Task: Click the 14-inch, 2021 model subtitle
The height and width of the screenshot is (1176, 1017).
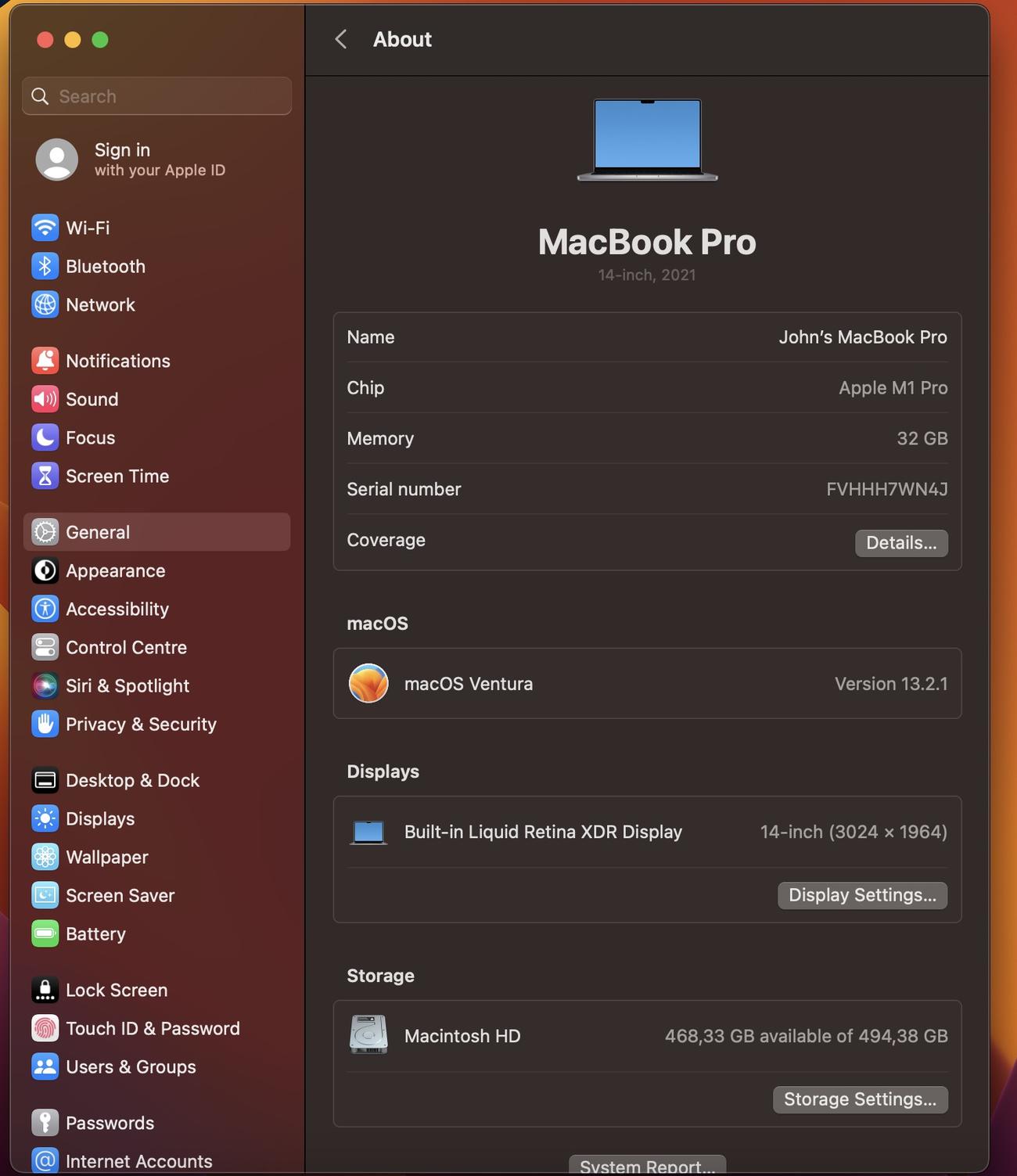Action: point(647,275)
